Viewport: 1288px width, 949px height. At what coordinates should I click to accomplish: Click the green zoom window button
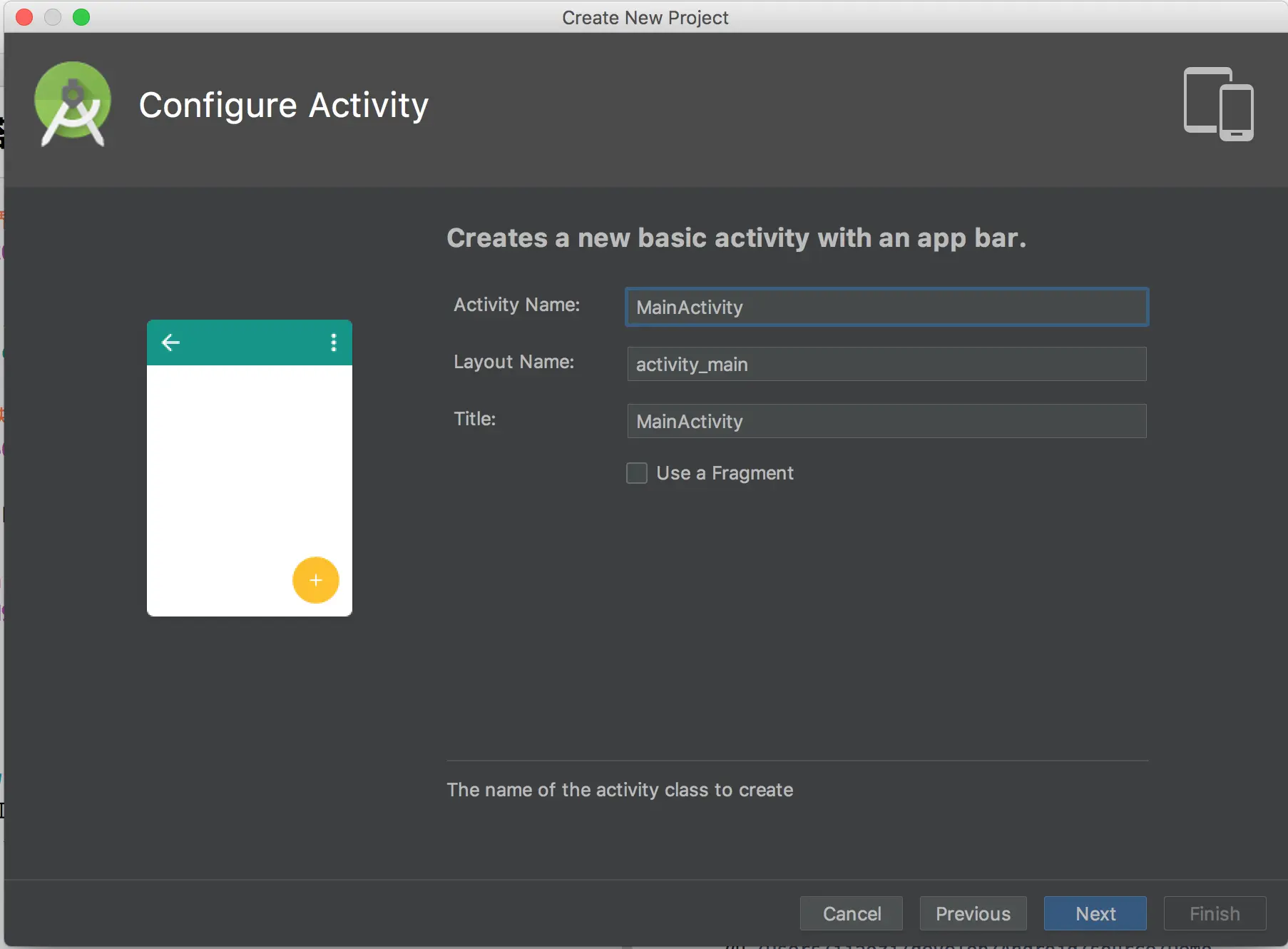click(x=81, y=17)
